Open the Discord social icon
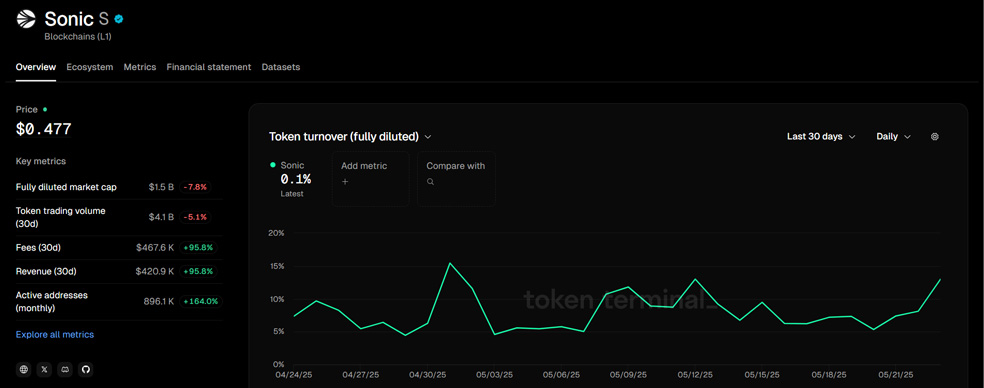984x388 pixels. 65,369
